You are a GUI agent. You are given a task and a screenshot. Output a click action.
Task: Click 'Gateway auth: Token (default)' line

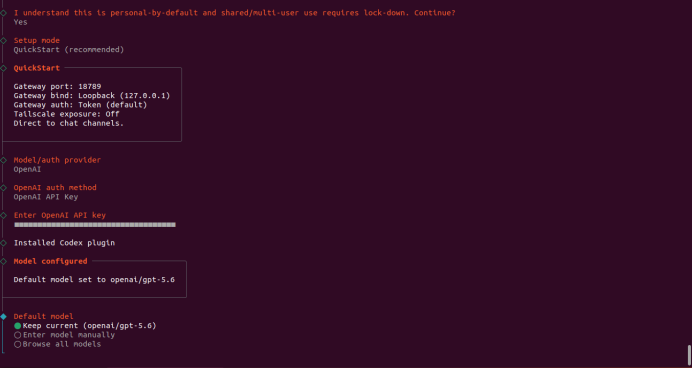(x=80, y=105)
